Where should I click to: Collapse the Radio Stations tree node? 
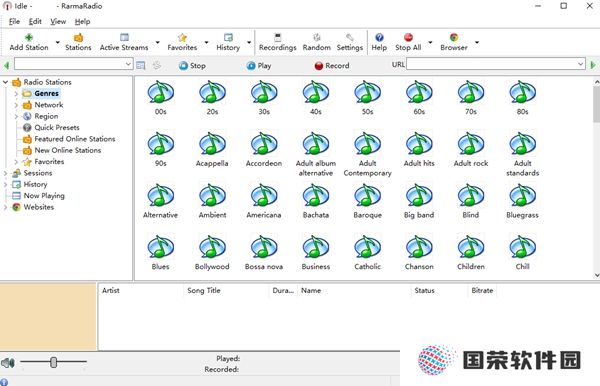tap(5, 82)
